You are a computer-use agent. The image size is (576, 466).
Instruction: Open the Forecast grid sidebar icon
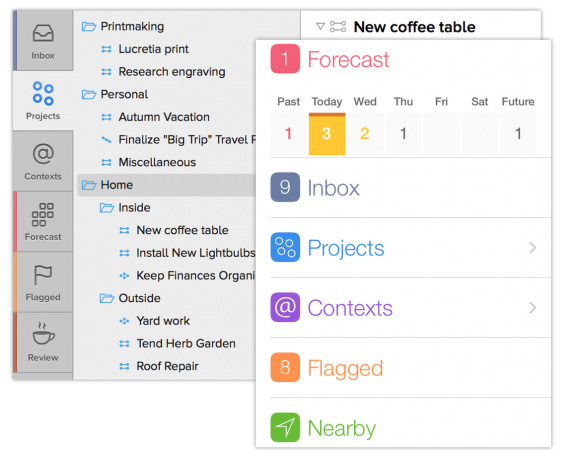click(x=43, y=214)
